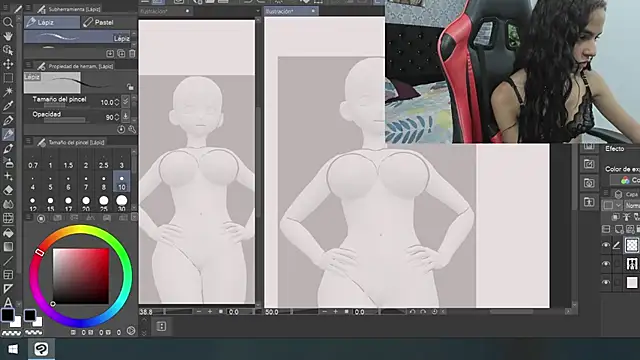Open the brush size dynamics dropdown
The width and height of the screenshot is (640, 360).
pos(125,101)
